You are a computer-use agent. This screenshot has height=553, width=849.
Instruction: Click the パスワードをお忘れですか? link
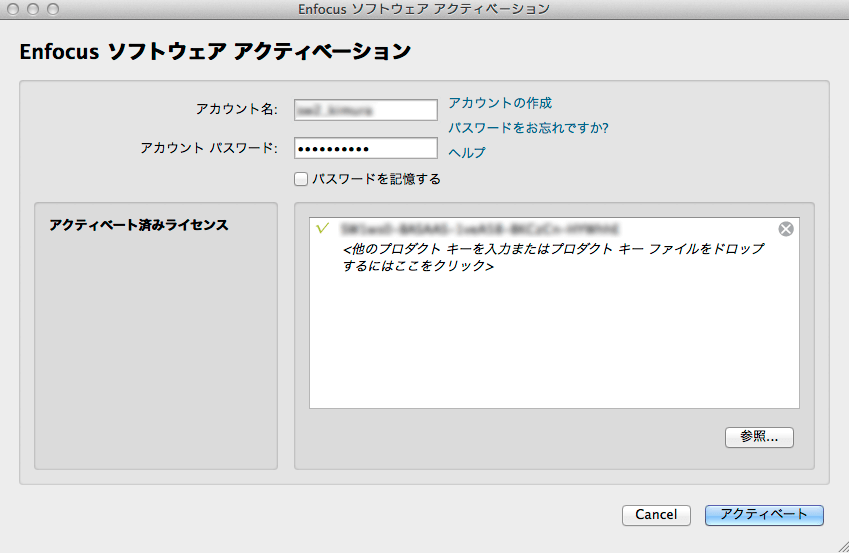click(x=528, y=128)
